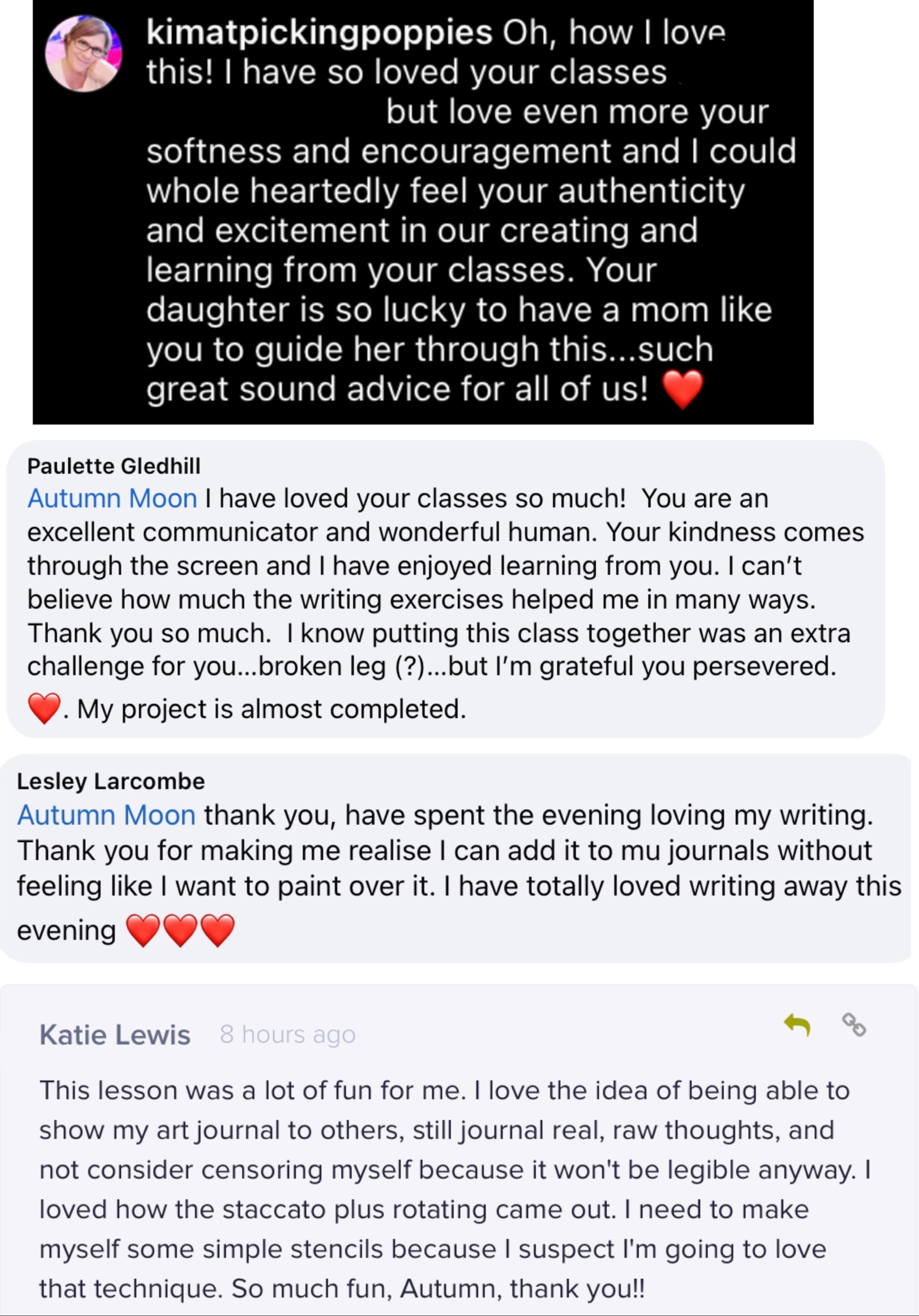Click Autumn Moon mention in Paulette's comment
The height and width of the screenshot is (1316, 919).
pos(112,499)
